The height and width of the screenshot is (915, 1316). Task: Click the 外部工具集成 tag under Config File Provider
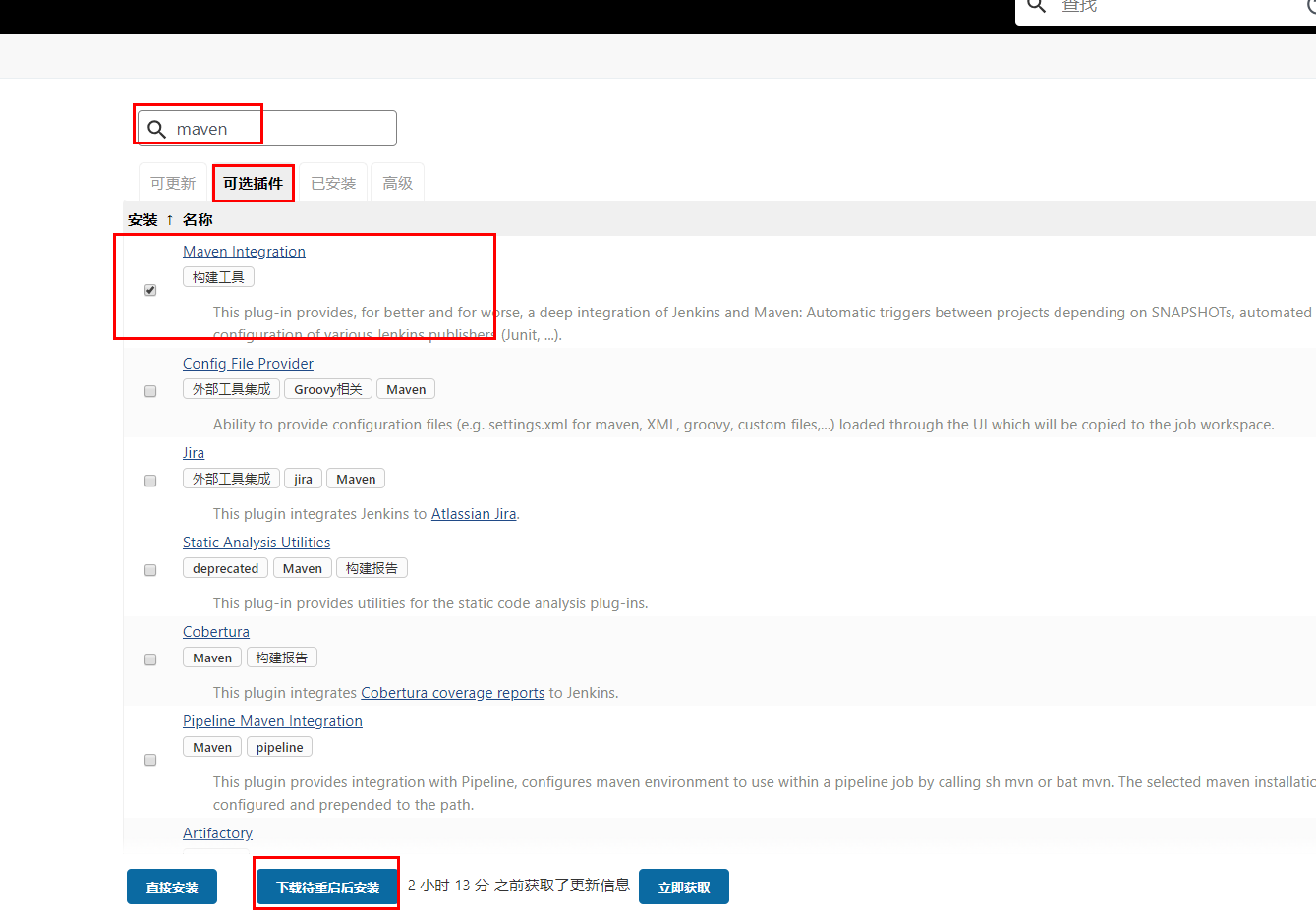tap(231, 389)
